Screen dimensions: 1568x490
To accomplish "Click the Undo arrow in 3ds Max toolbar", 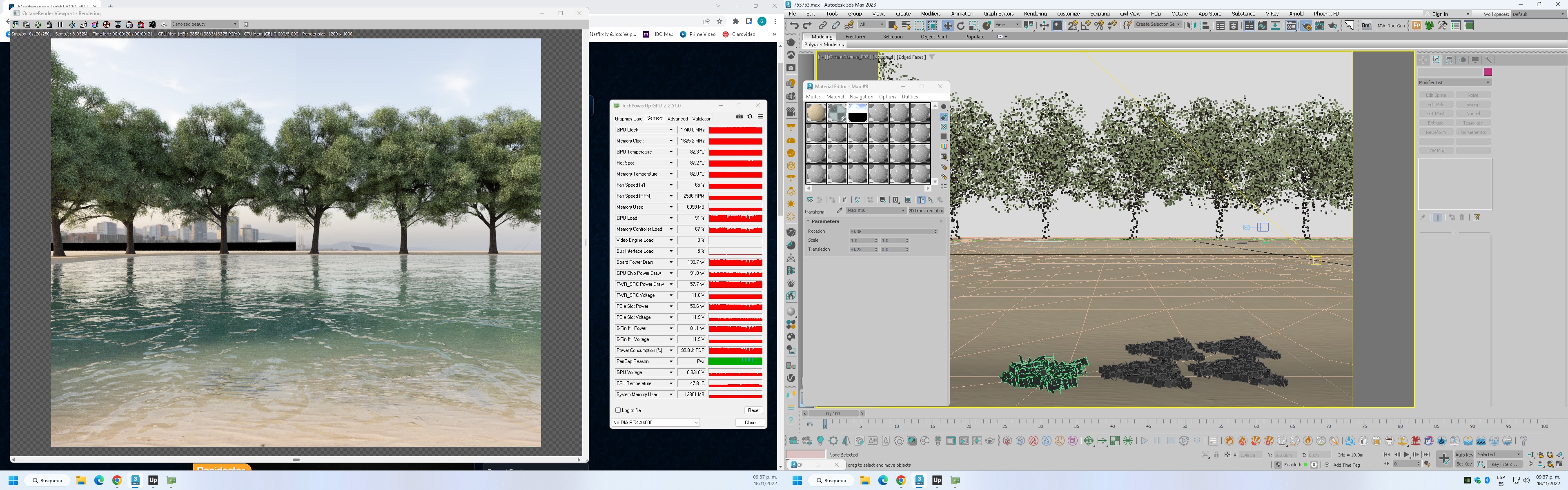I will point(794,26).
